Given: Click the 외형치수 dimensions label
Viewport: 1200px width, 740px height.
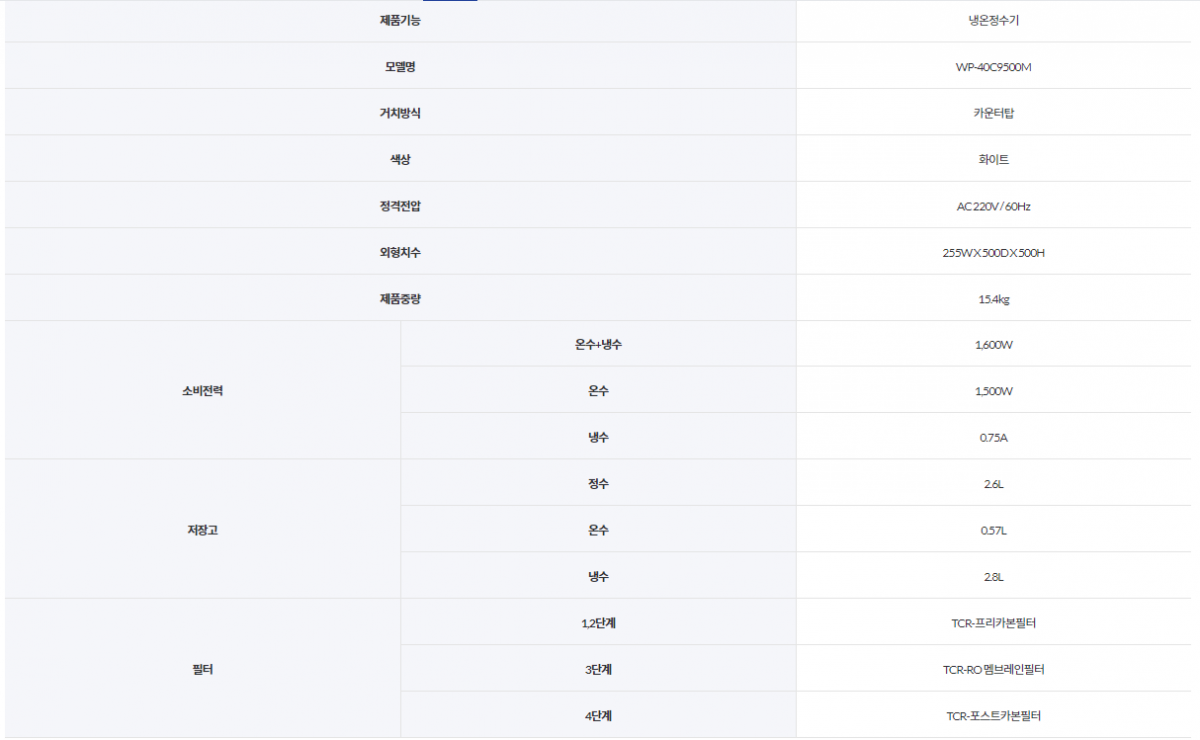Looking at the screenshot, I should pos(397,251).
